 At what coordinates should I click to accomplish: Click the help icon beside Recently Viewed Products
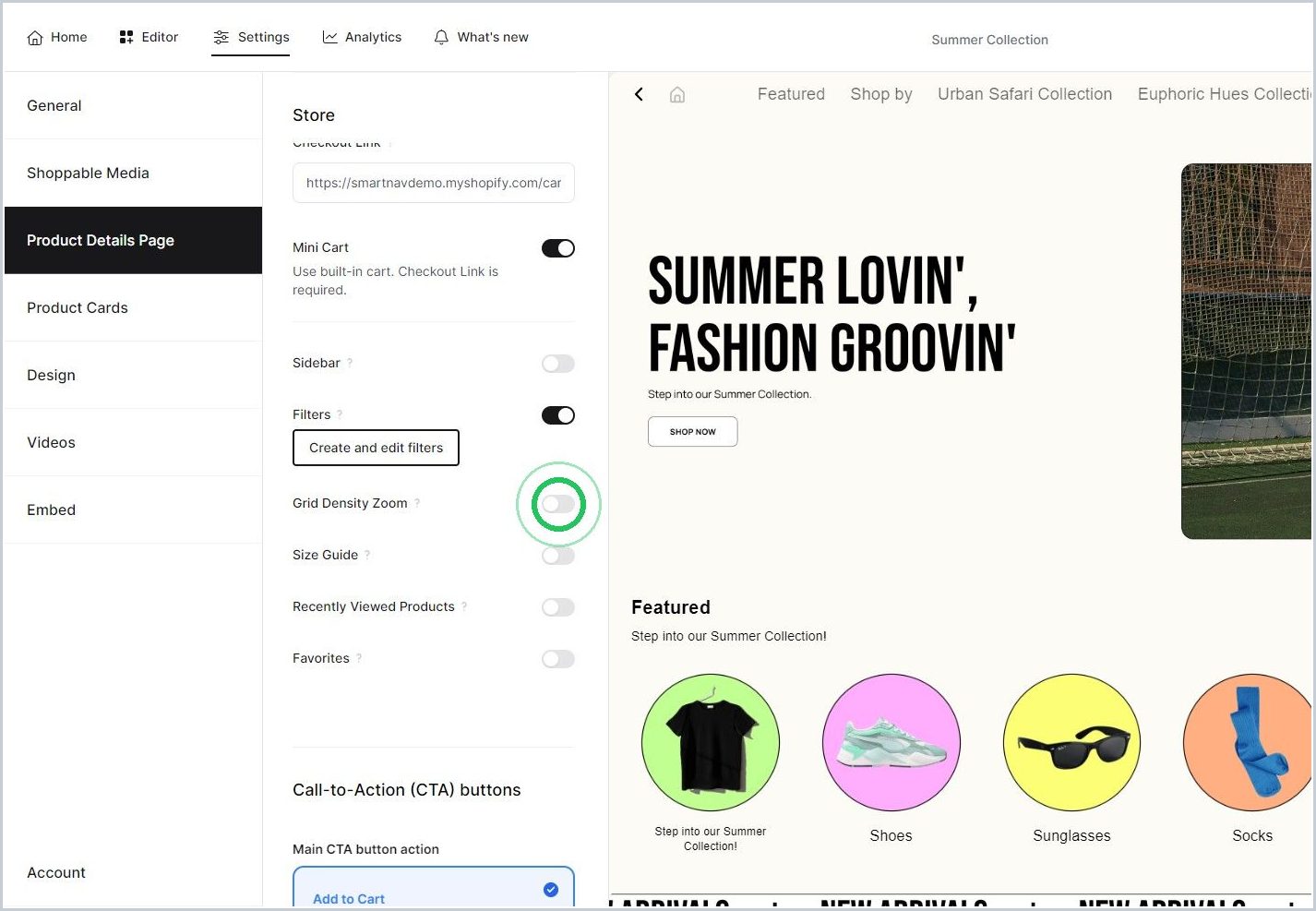pos(464,606)
